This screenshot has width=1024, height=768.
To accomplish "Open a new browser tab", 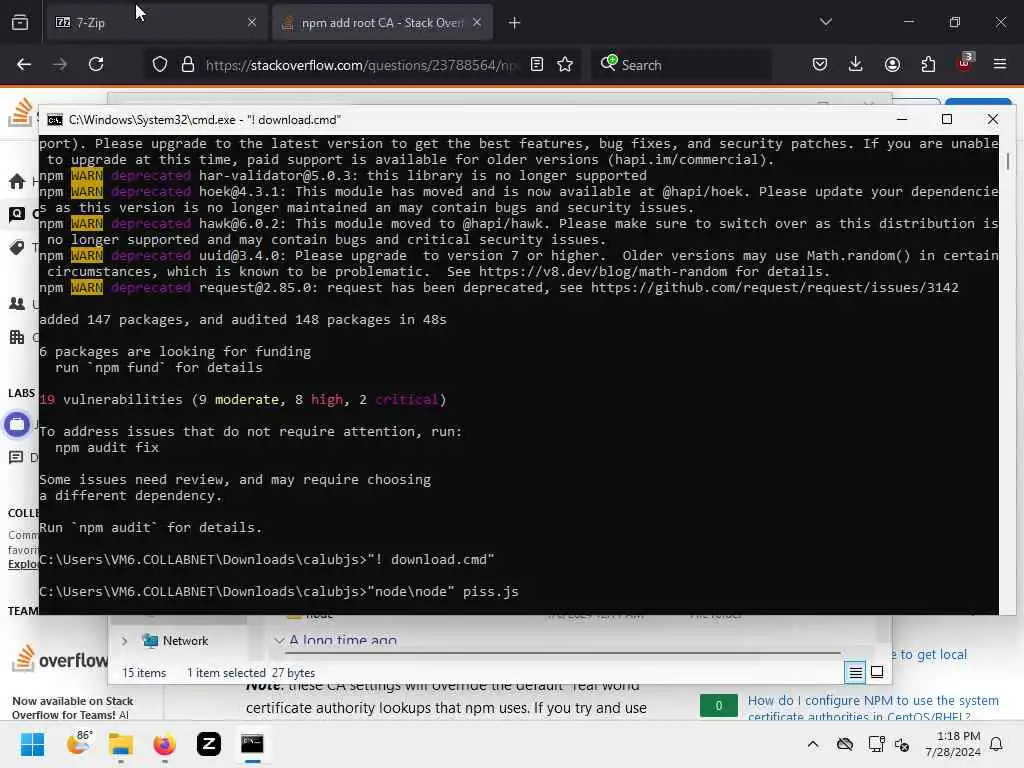I will tap(515, 23).
